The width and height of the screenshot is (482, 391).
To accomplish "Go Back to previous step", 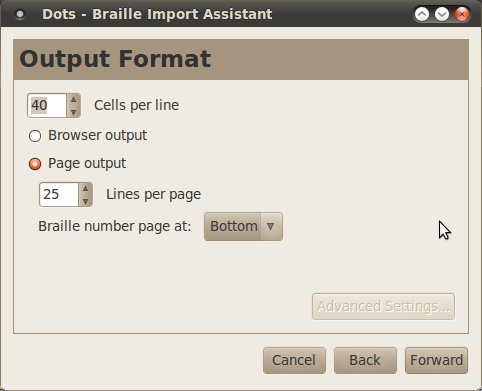I will (x=365, y=360).
